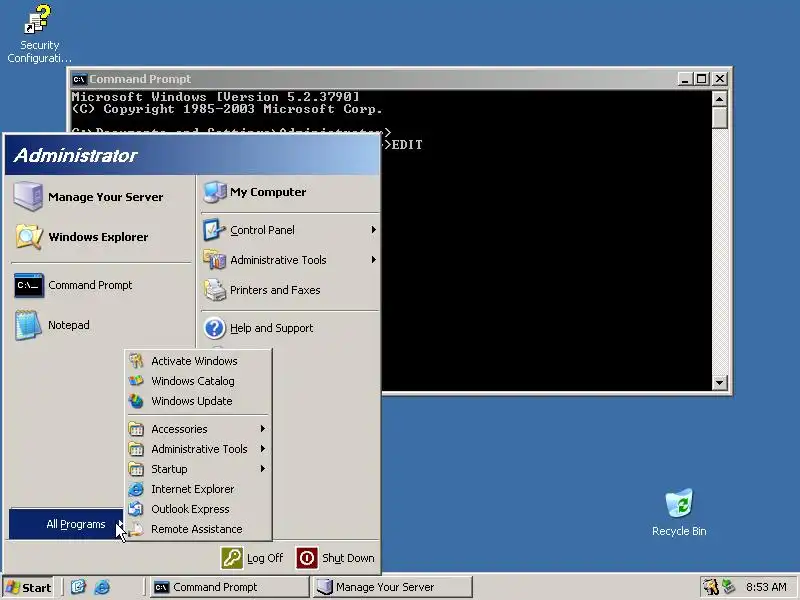Click the Printers and Faxes icon
This screenshot has width=800, height=600.
click(x=215, y=290)
